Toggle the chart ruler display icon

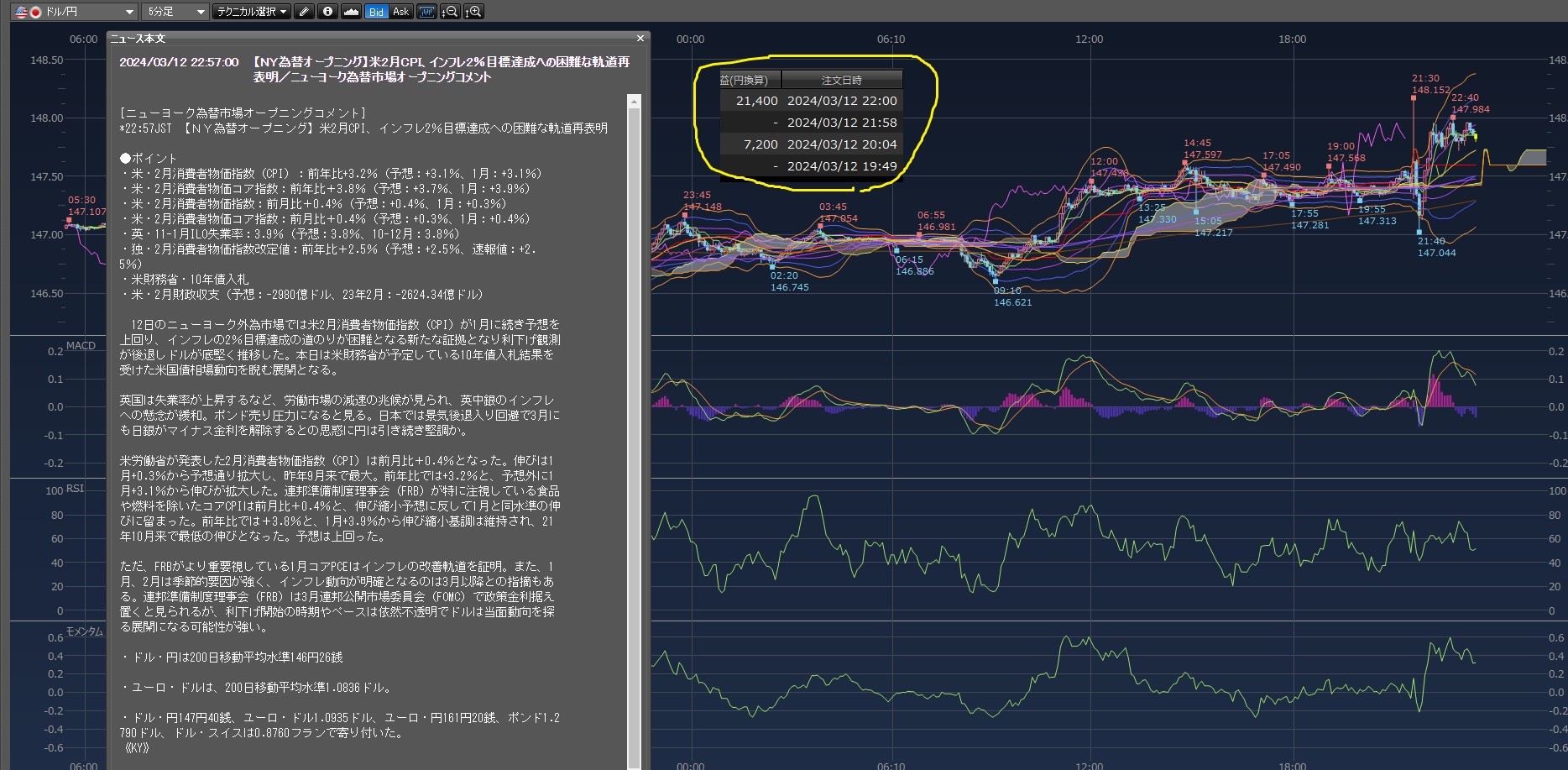tap(426, 12)
